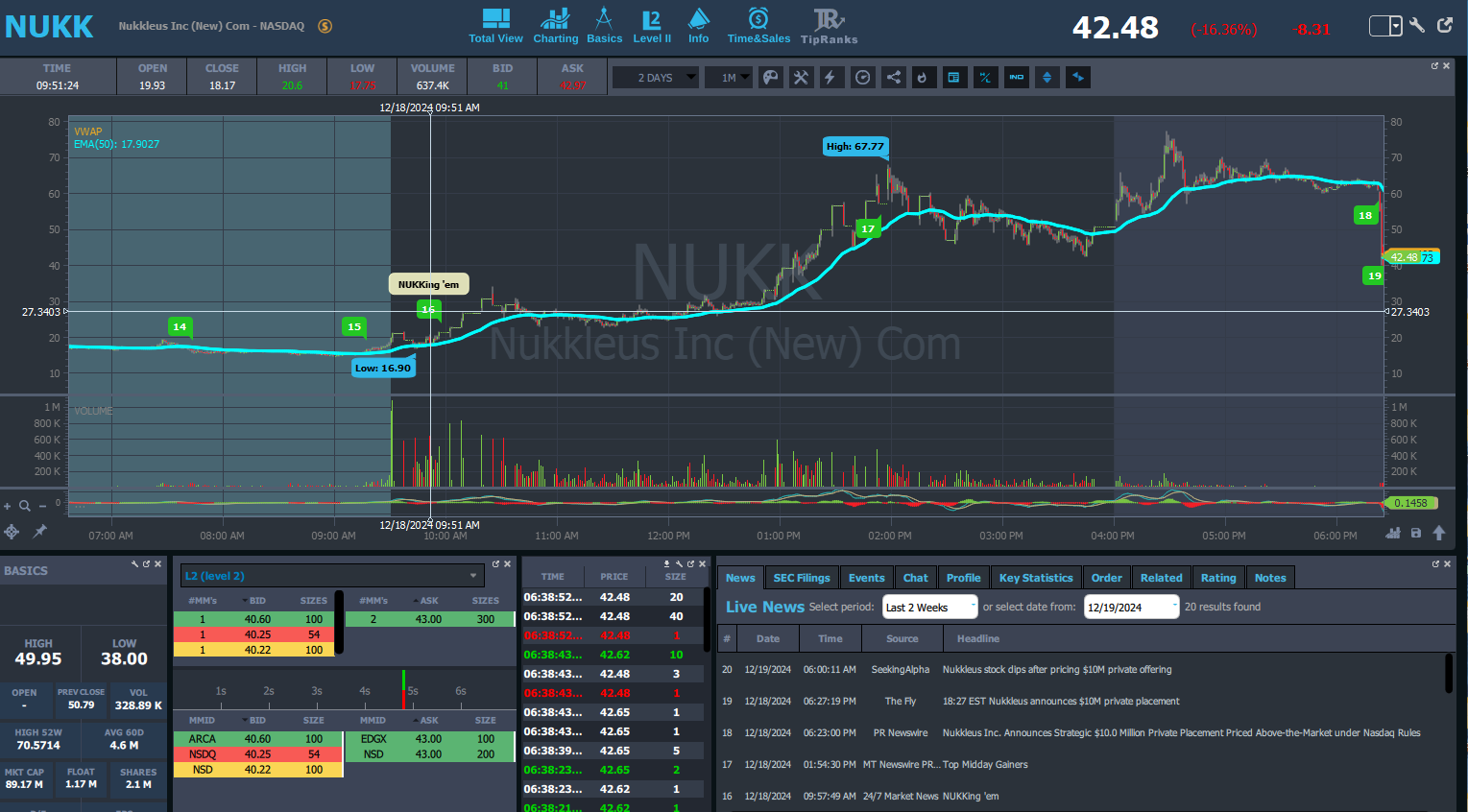Open the 2 DAYS range dropdown
Image resolution: width=1468 pixels, height=812 pixels.
[656, 78]
